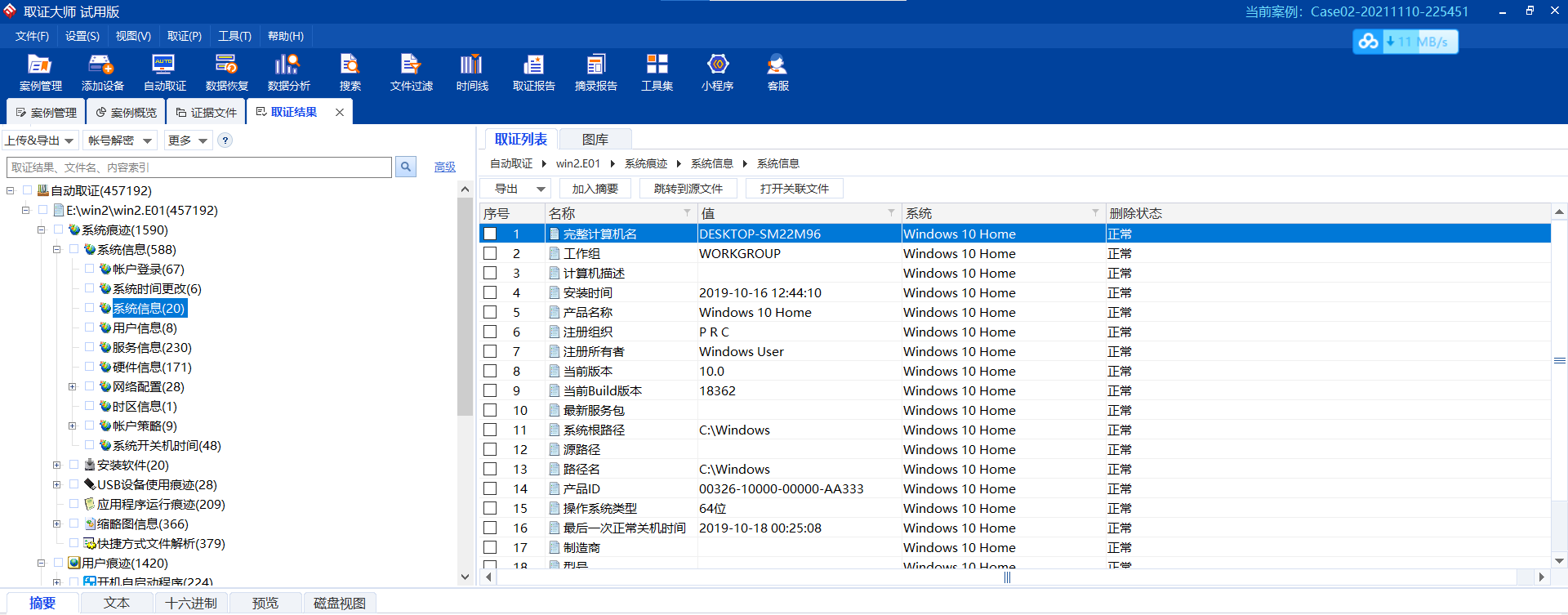Click the 跳转到源文件 button

tap(688, 189)
